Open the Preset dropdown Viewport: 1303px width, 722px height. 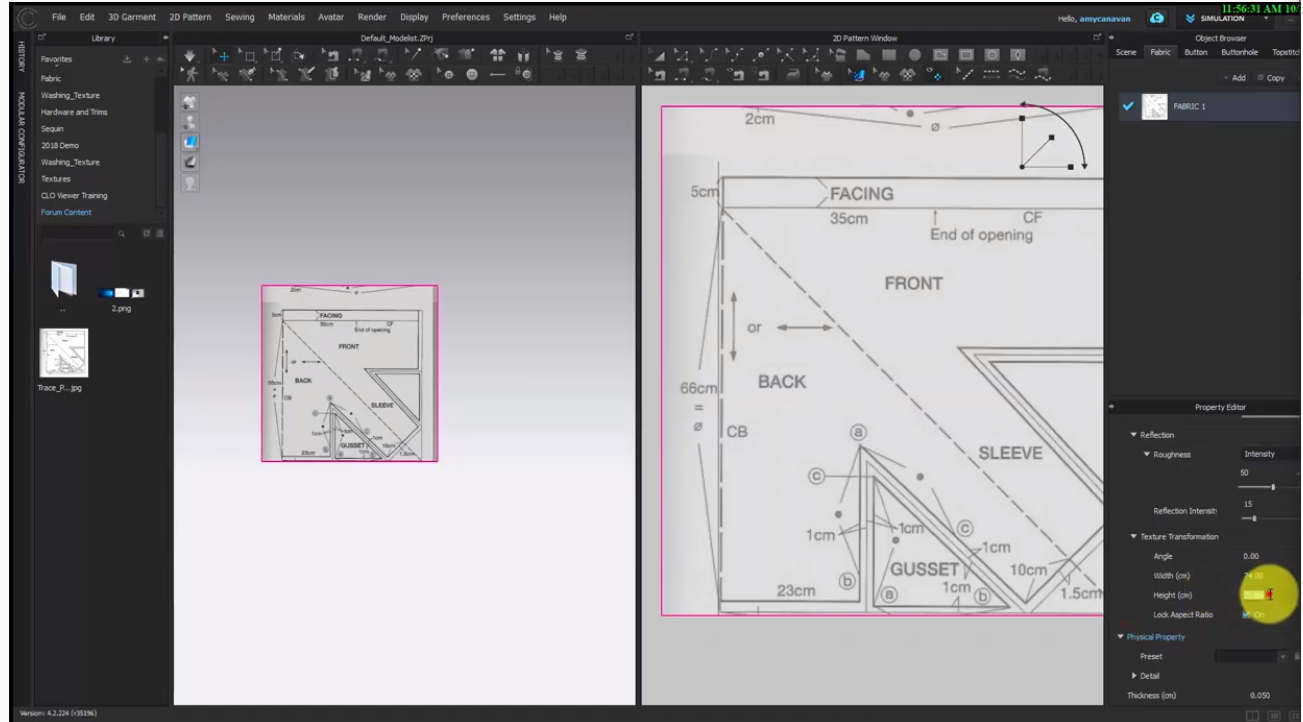tap(1251, 656)
